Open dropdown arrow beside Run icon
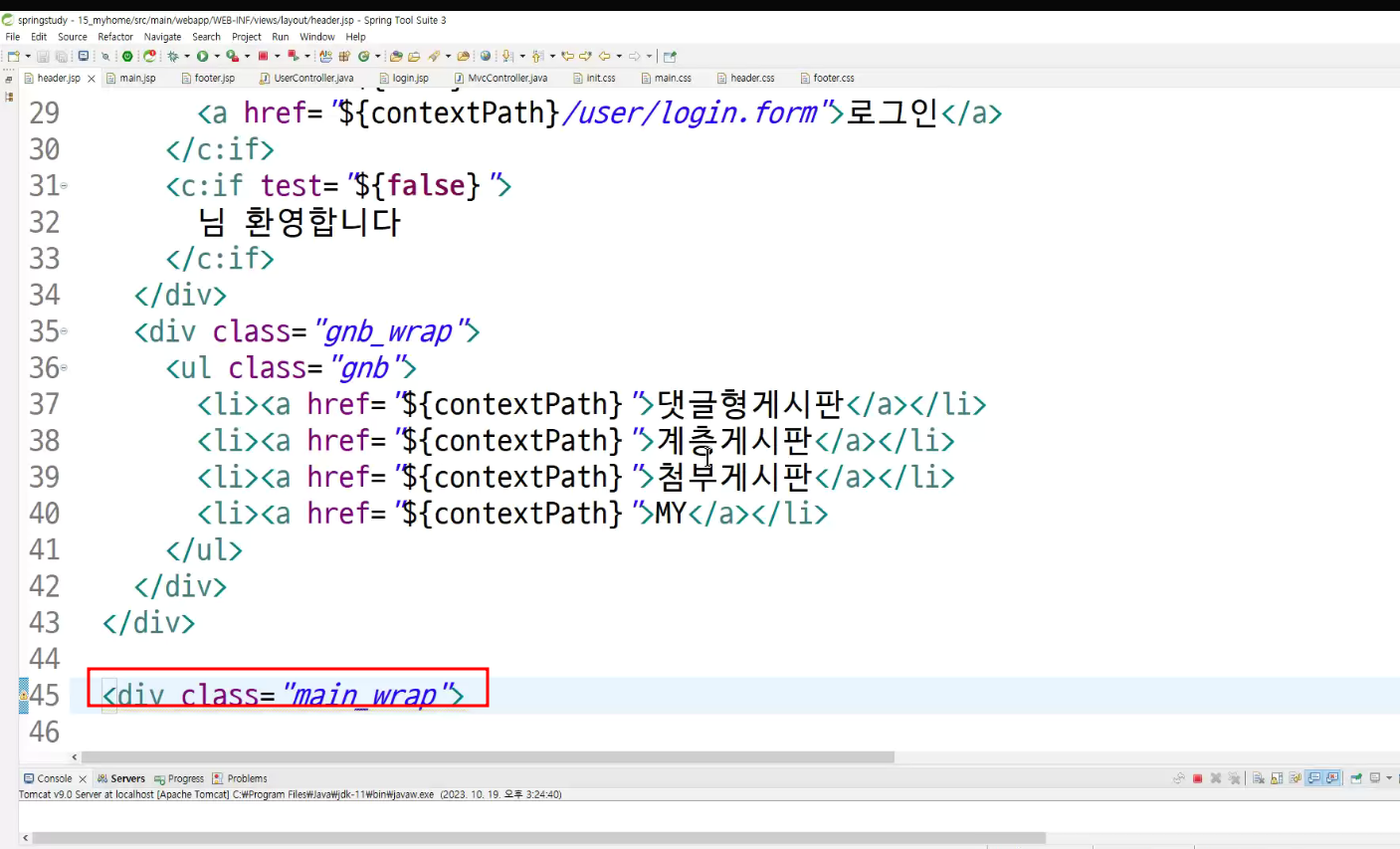The width and height of the screenshot is (1400, 849). point(217,56)
